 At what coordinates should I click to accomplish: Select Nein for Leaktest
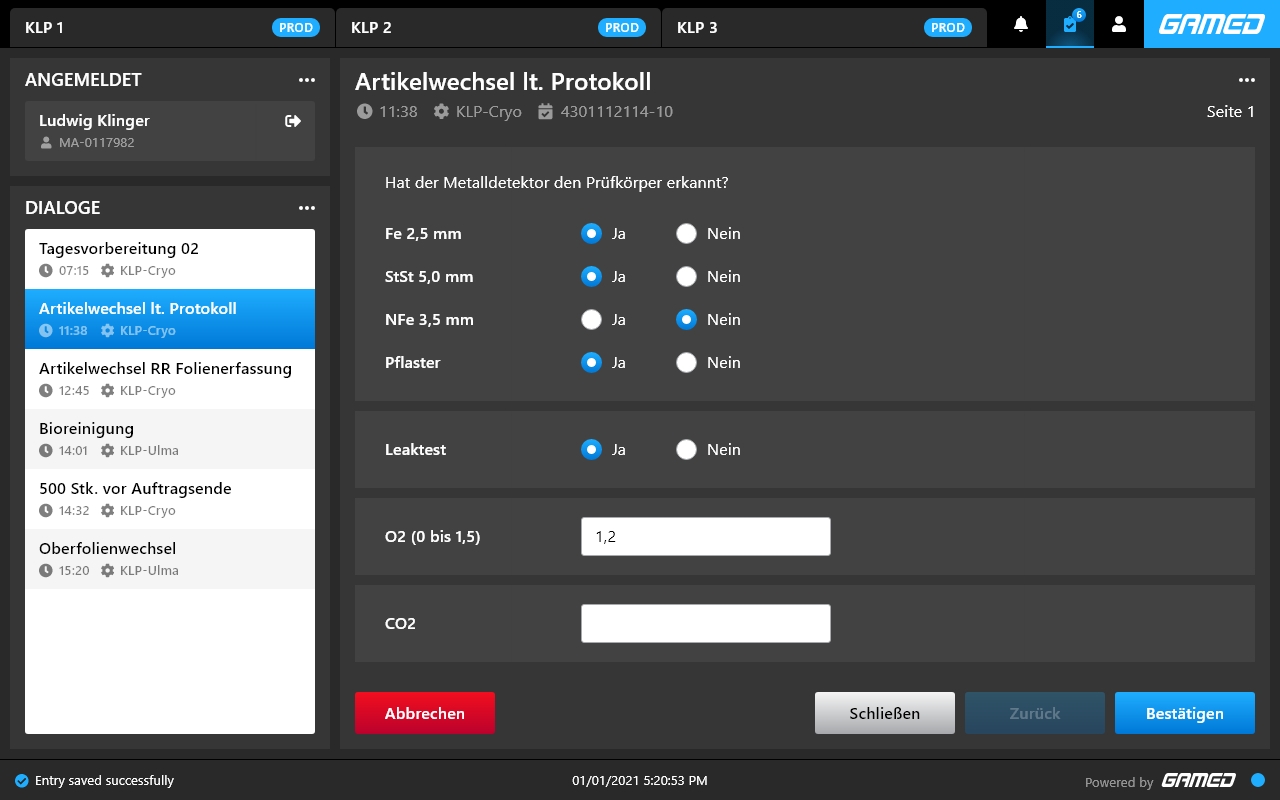click(x=686, y=449)
